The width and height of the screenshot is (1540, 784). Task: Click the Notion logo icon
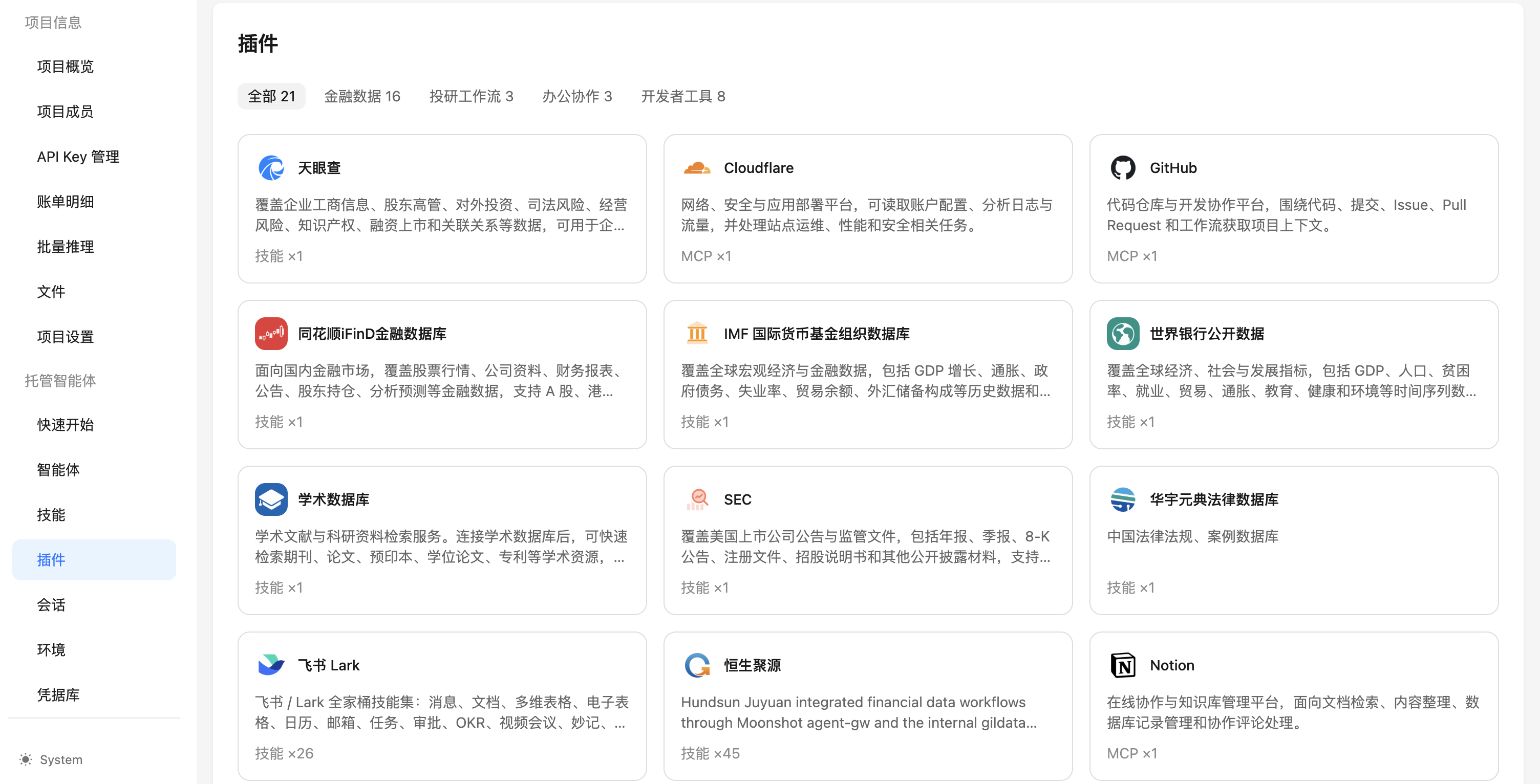(1122, 665)
